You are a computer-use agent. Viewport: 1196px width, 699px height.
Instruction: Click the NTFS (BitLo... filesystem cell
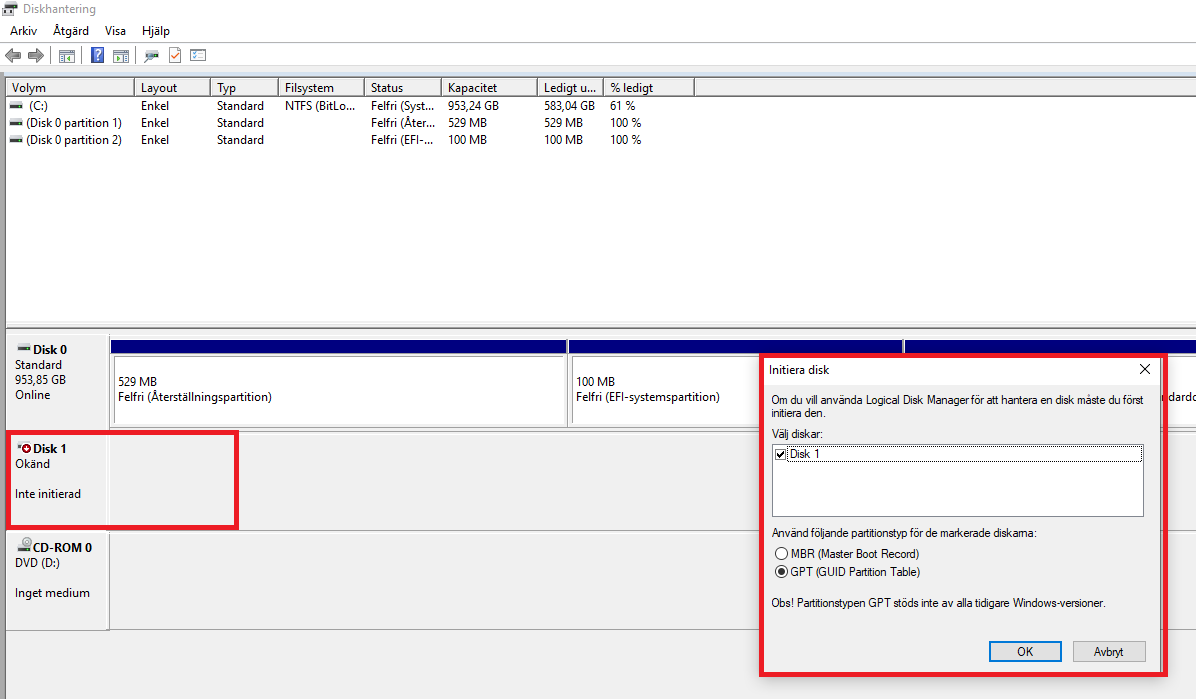click(320, 106)
